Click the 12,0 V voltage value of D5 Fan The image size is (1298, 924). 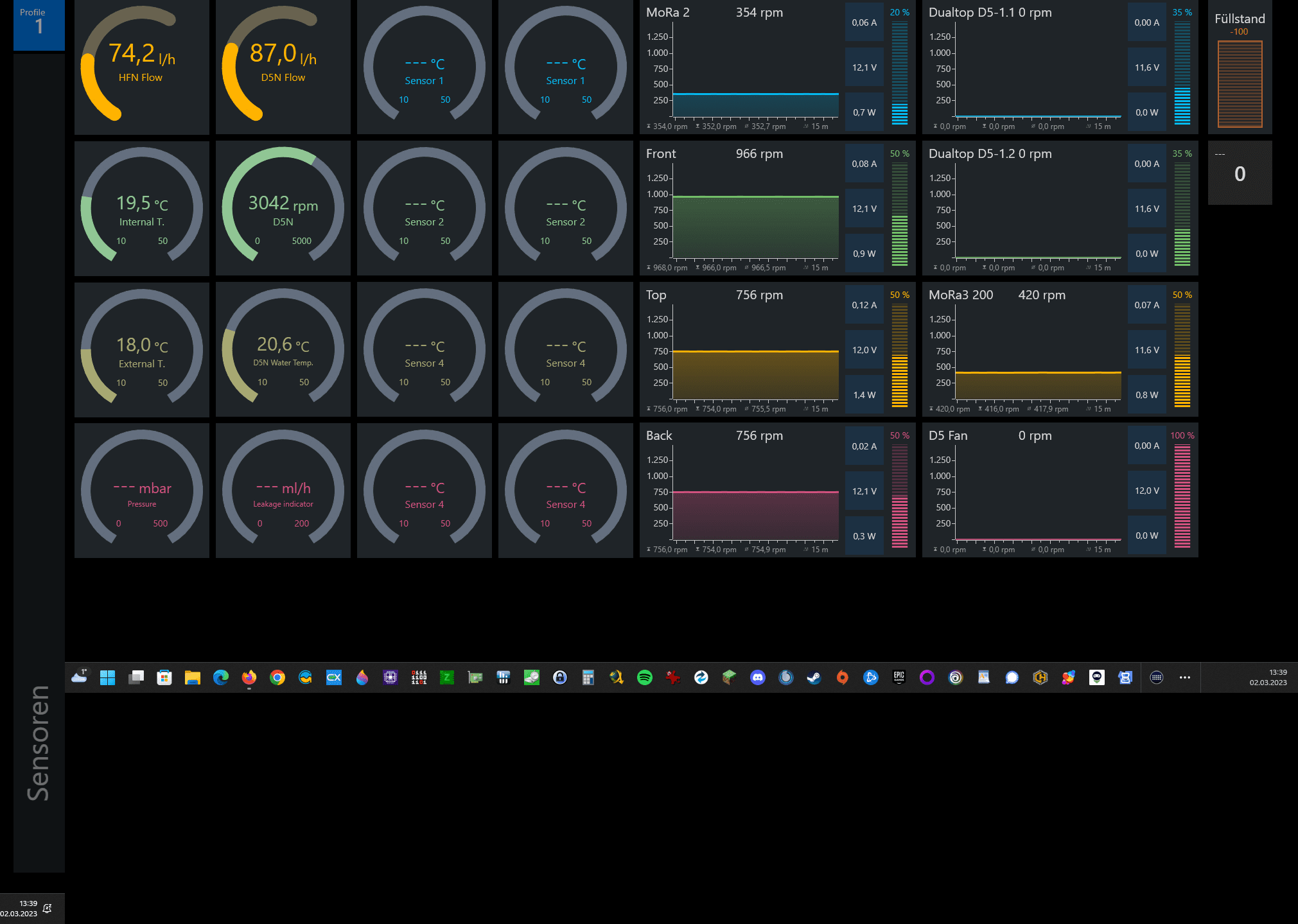click(x=1147, y=491)
